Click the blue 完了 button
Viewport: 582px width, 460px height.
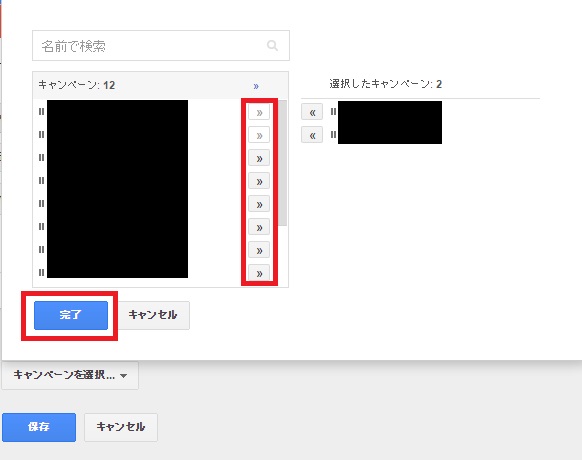[71, 315]
